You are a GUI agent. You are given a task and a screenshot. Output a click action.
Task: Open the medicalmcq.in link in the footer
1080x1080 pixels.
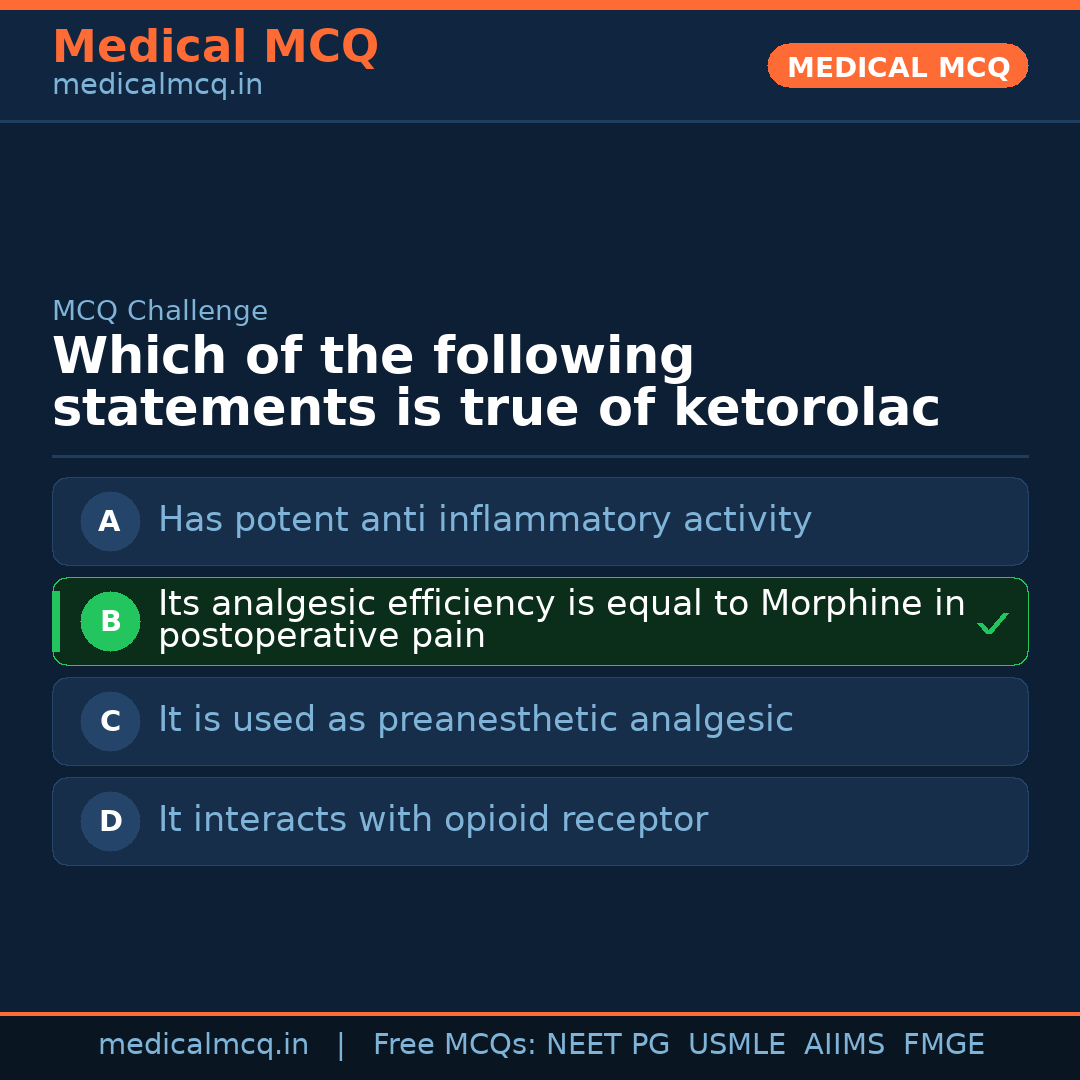click(203, 1045)
